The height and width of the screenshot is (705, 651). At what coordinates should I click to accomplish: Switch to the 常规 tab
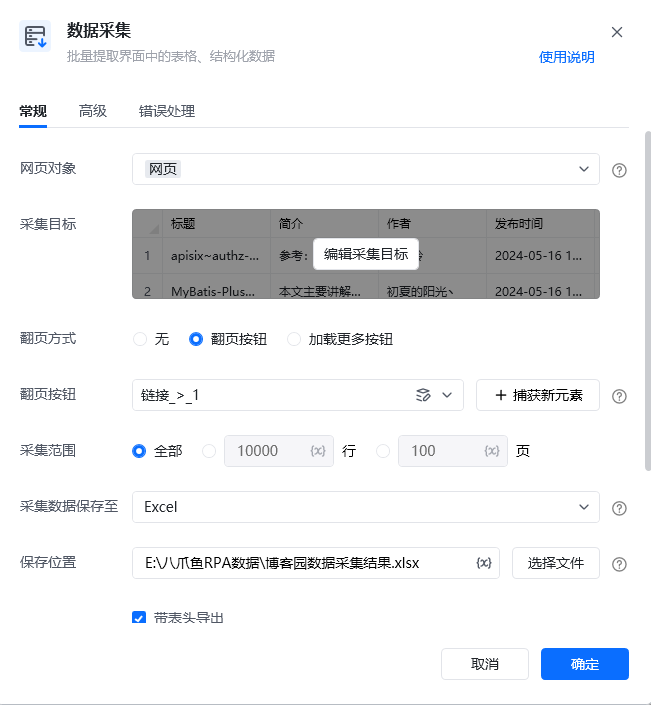coord(33,111)
